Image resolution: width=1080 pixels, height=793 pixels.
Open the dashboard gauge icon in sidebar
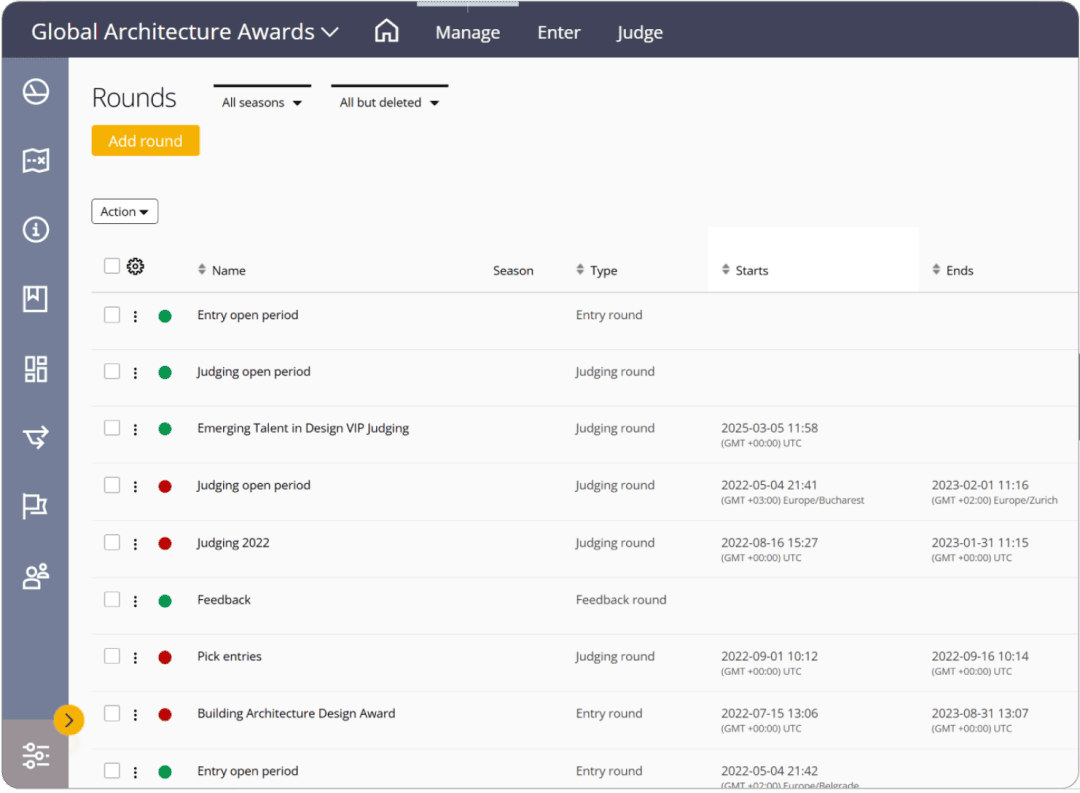(36, 92)
